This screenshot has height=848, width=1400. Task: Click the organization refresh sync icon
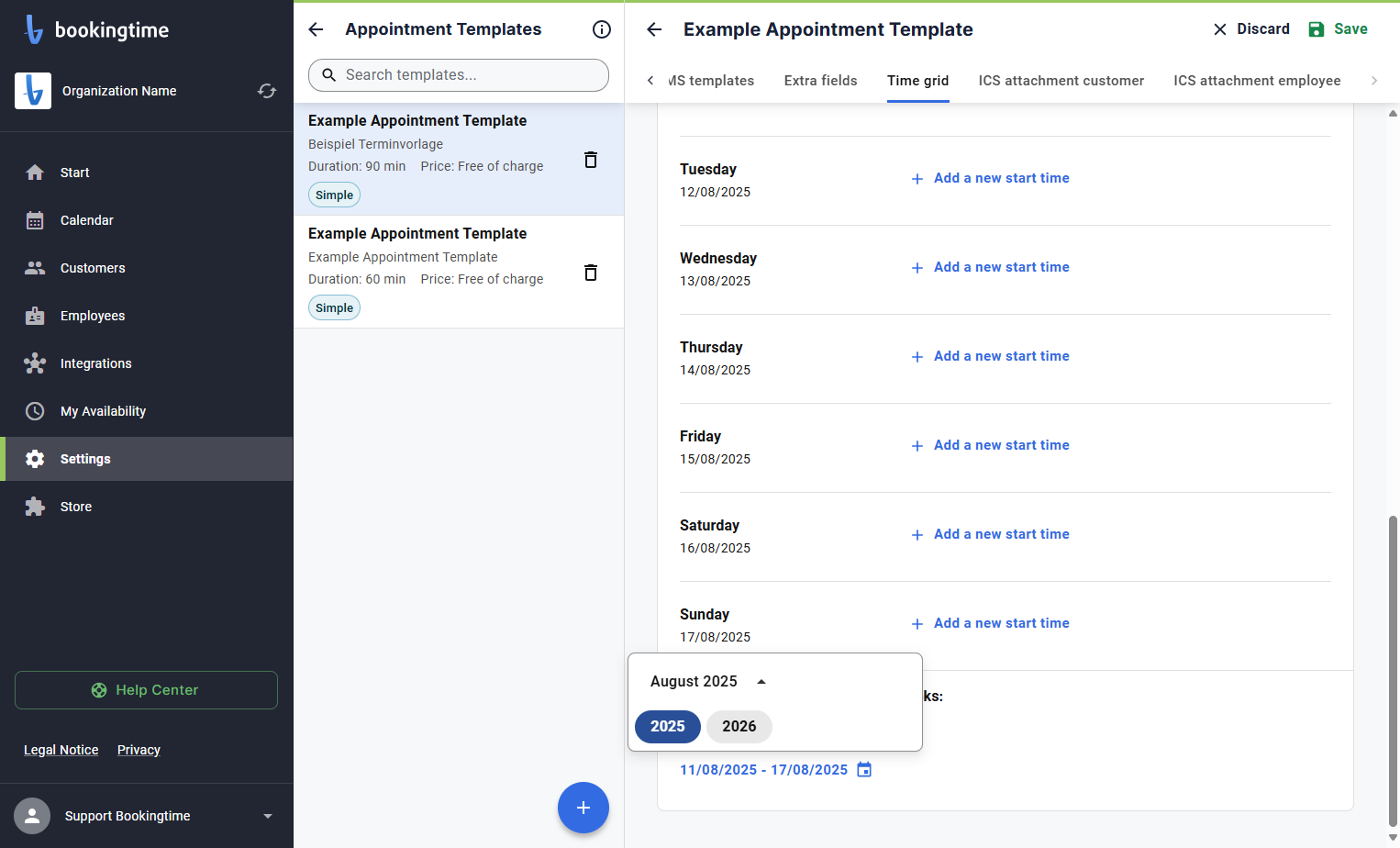click(x=267, y=91)
